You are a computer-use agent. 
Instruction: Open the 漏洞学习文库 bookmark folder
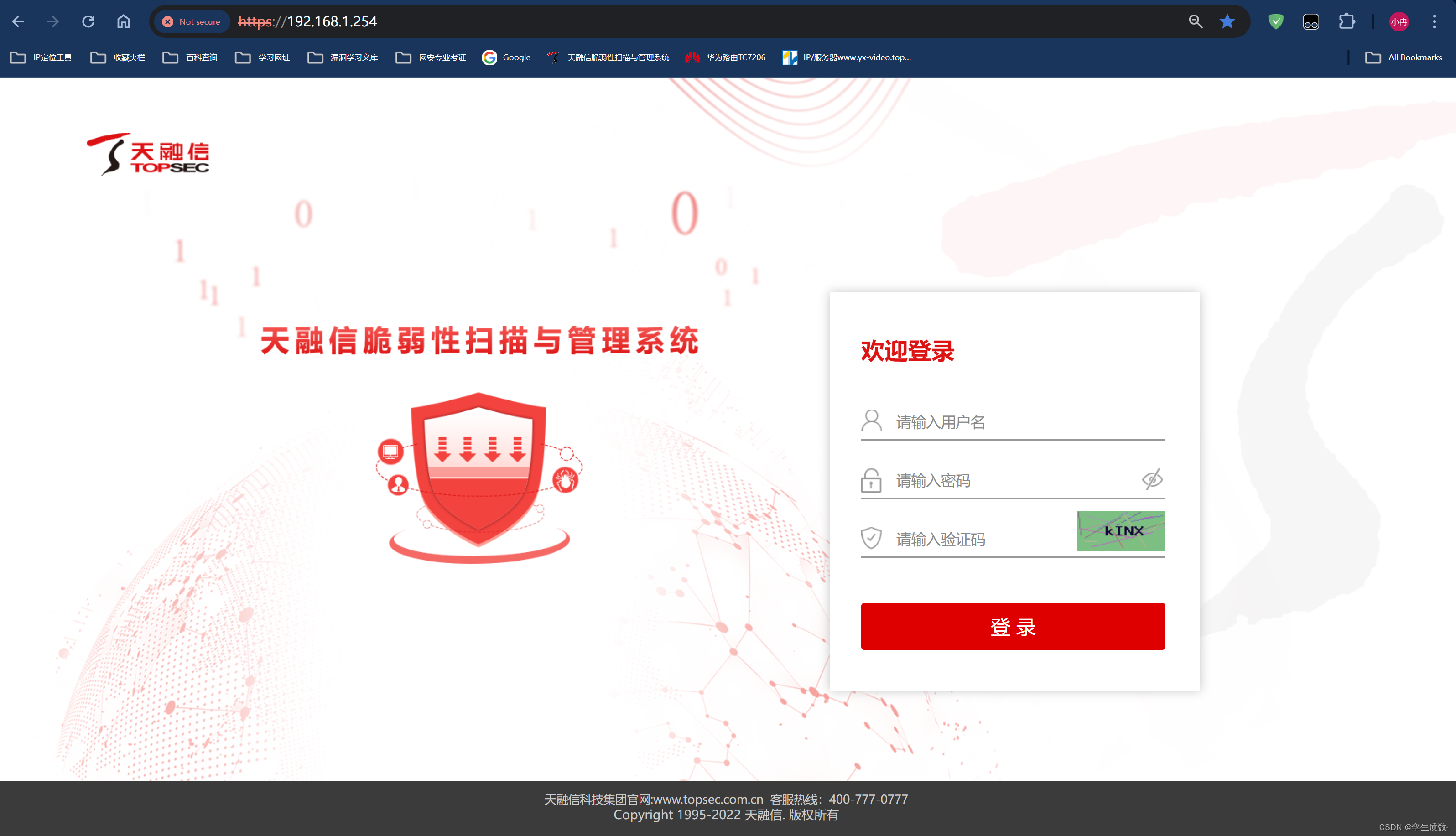343,57
